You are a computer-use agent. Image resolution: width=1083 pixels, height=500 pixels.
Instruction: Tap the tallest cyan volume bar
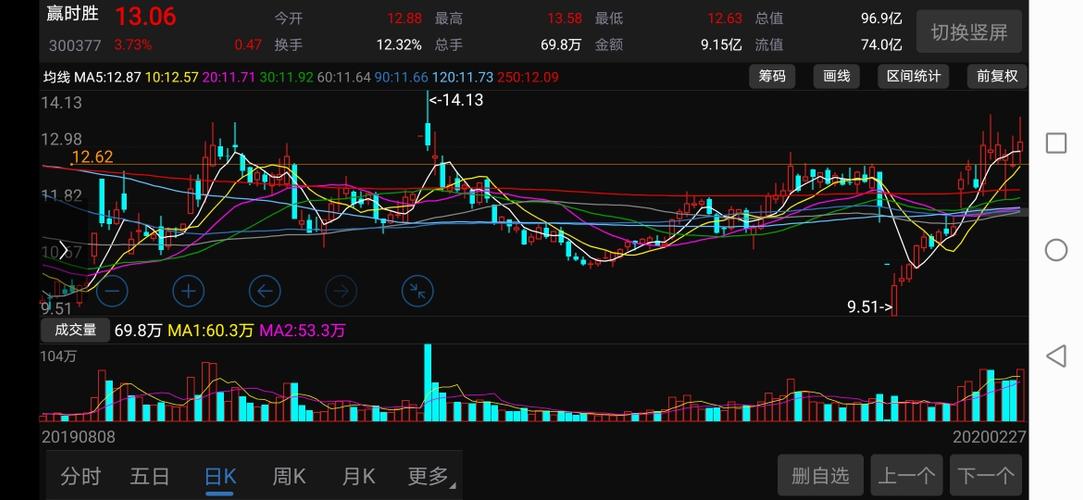point(428,383)
